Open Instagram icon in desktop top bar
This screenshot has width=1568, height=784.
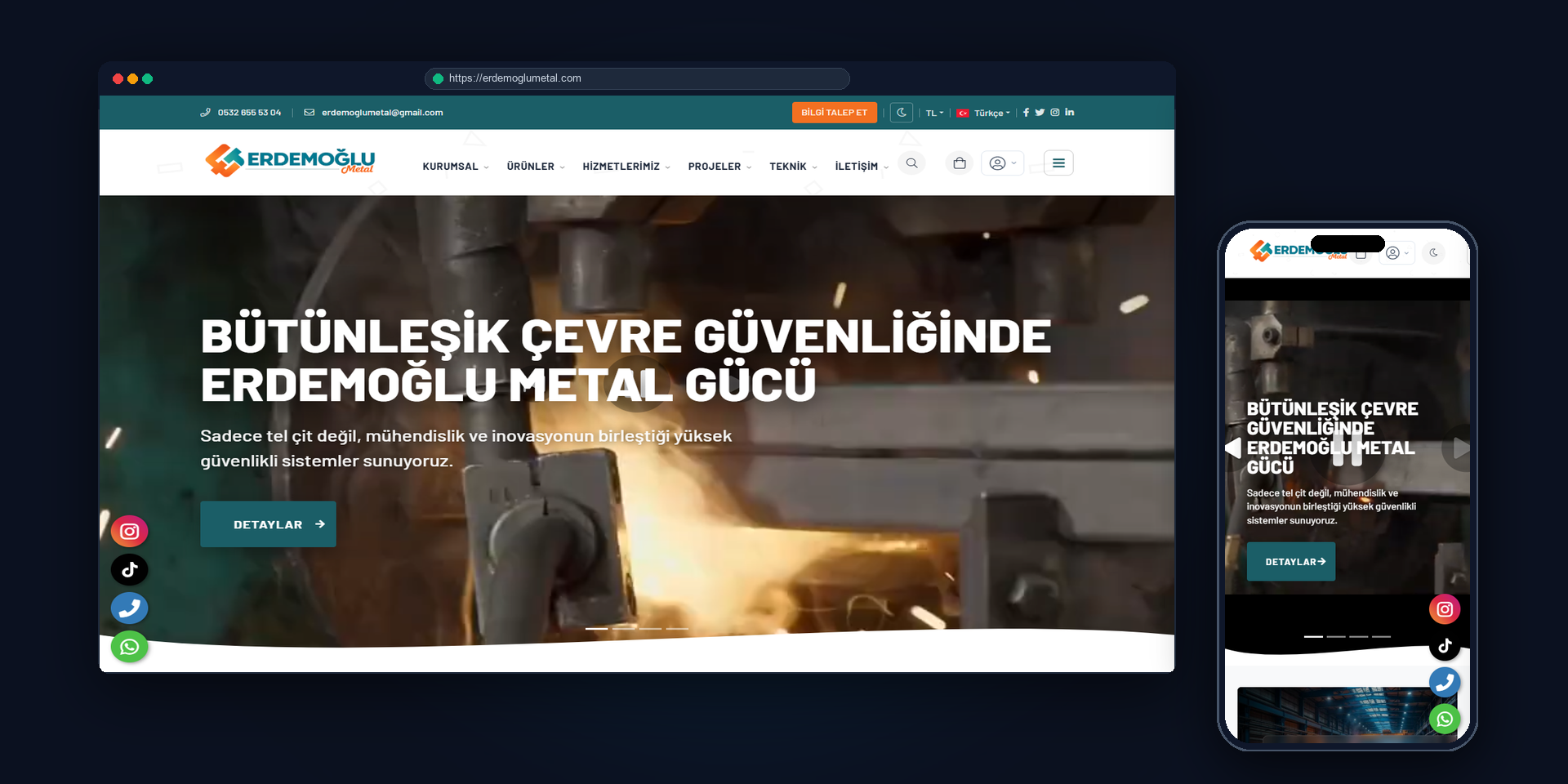tap(1054, 113)
